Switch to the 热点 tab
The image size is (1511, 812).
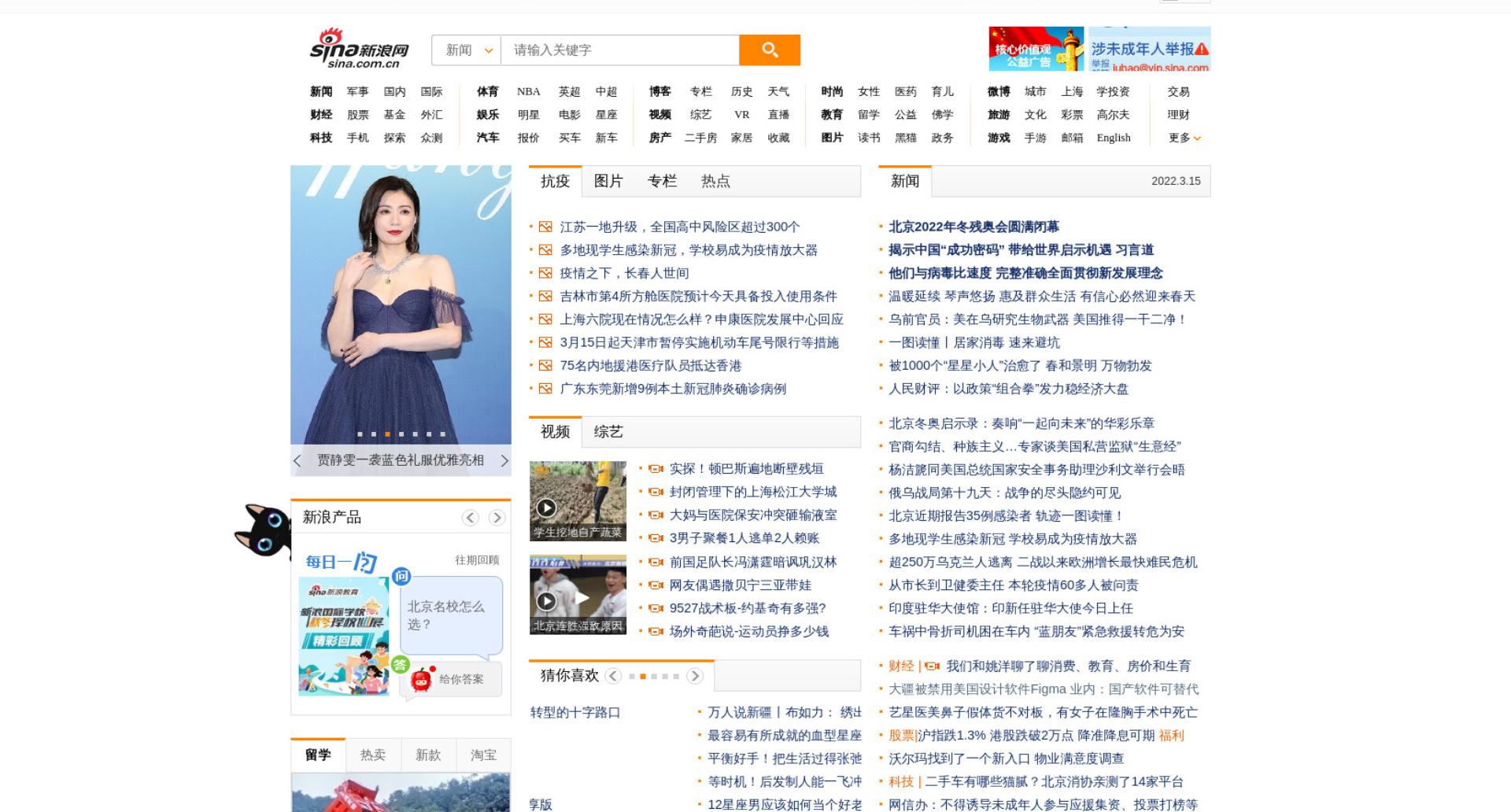tap(715, 181)
